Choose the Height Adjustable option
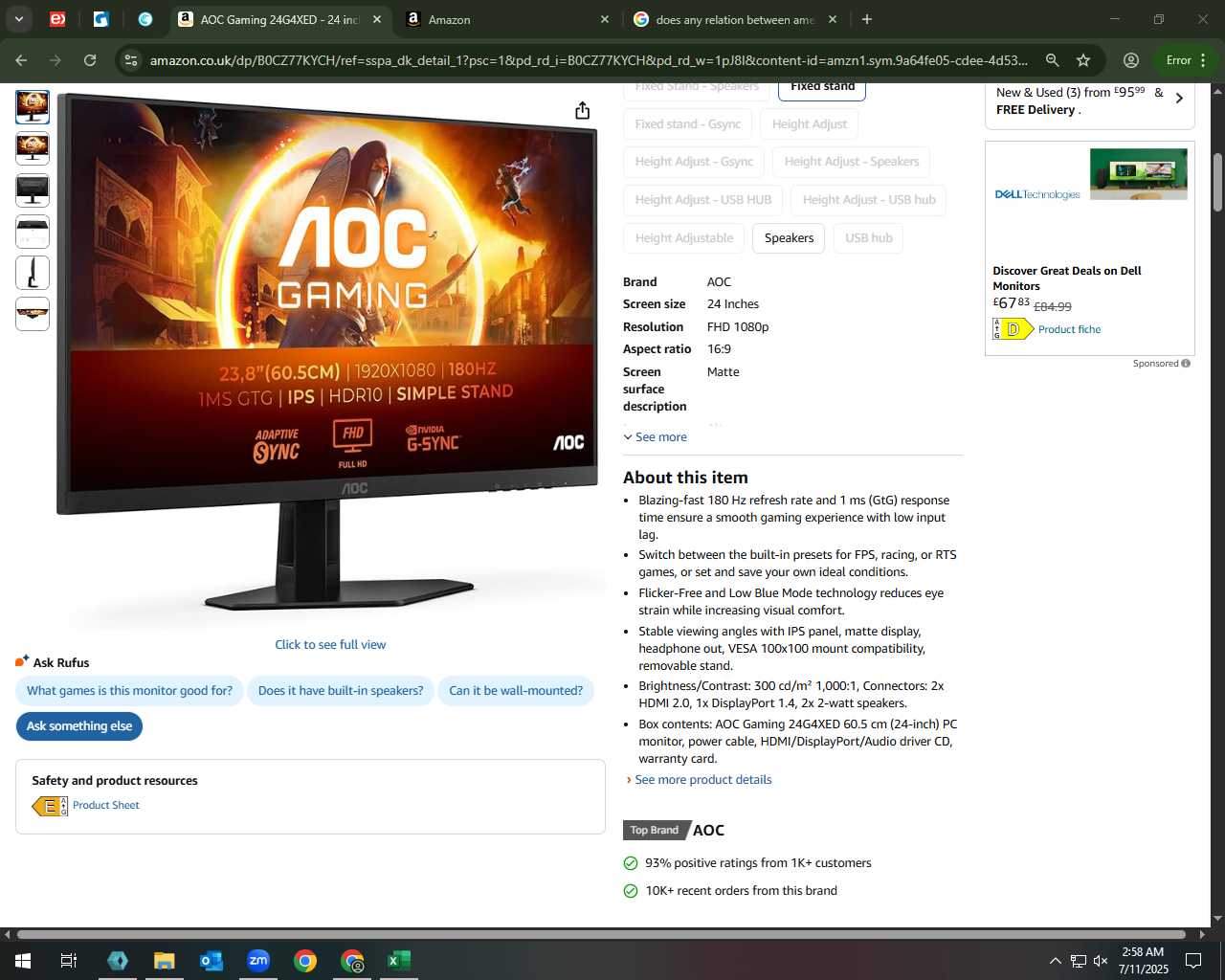This screenshot has width=1225, height=980. click(x=684, y=238)
